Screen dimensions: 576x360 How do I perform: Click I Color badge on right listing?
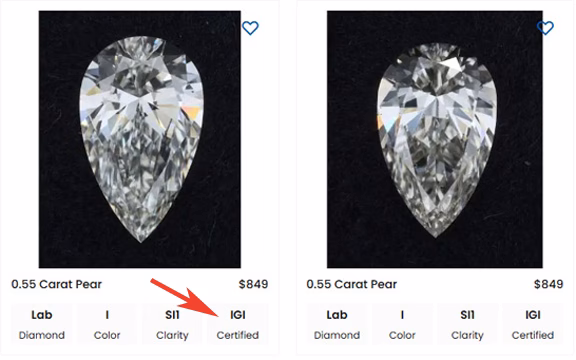[x=402, y=324]
